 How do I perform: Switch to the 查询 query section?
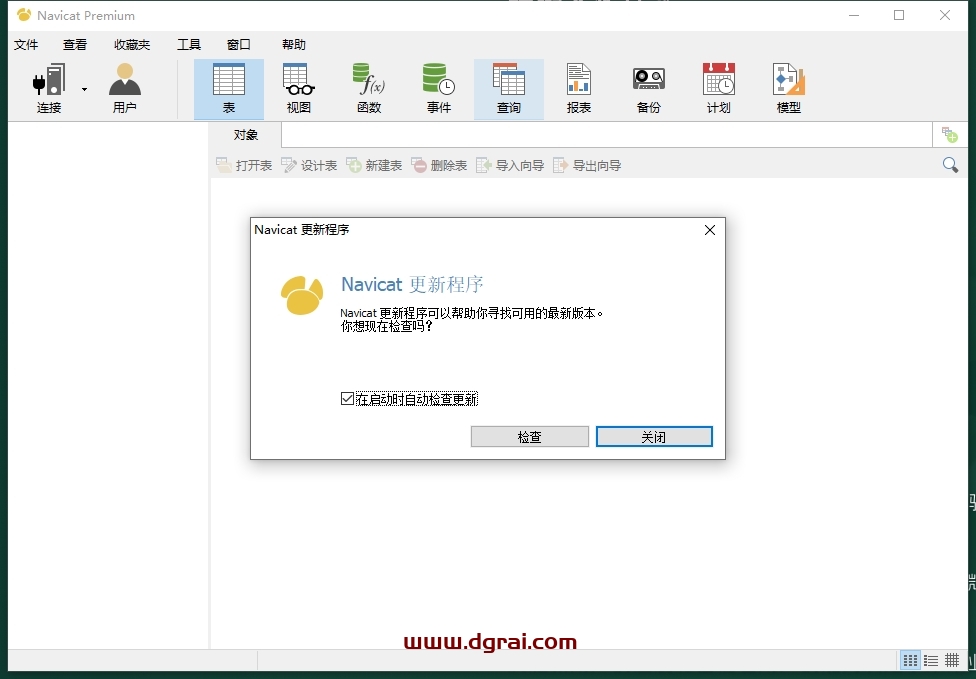[x=509, y=88]
